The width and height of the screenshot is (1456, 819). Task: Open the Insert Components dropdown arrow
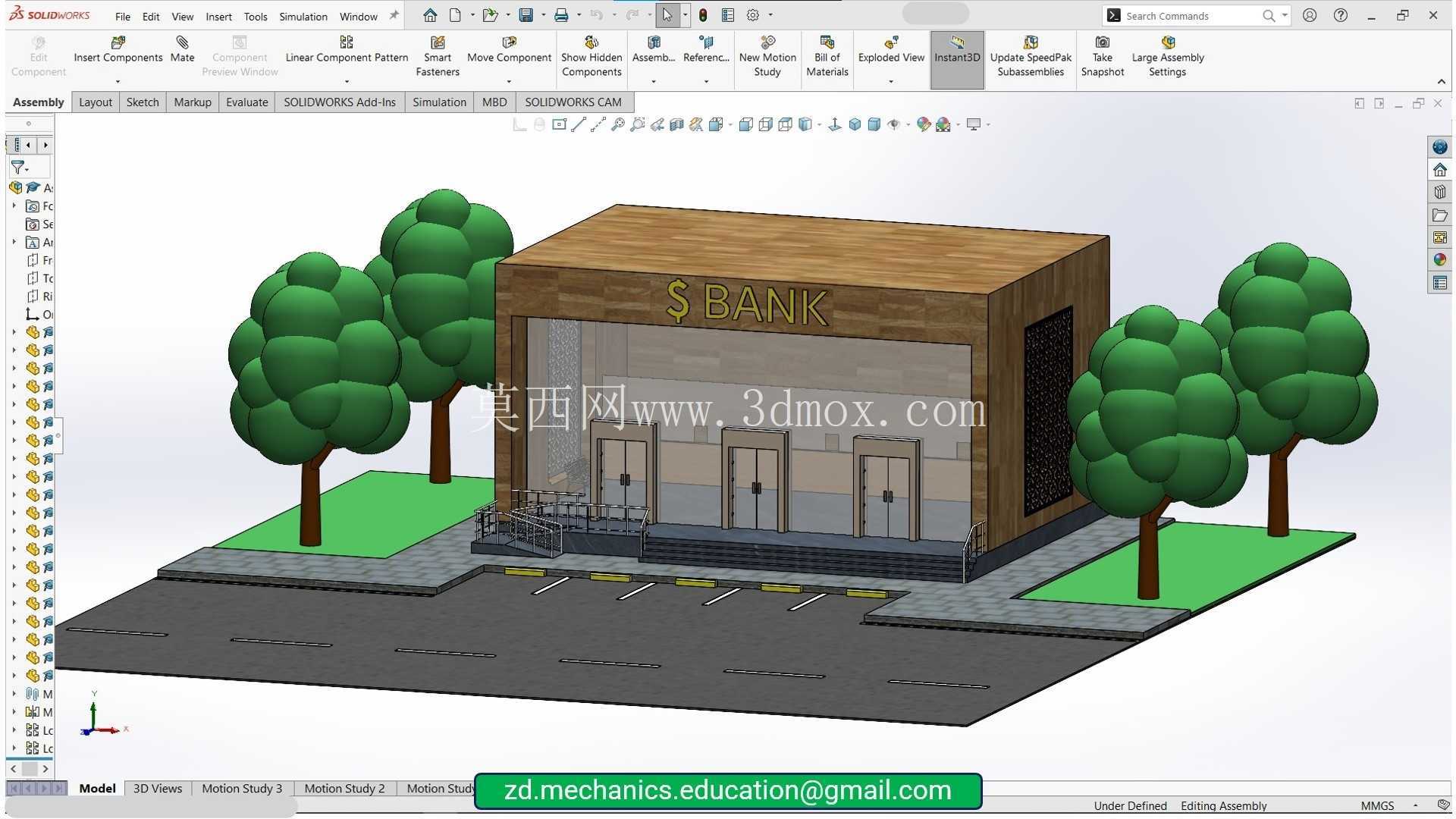coord(118,81)
